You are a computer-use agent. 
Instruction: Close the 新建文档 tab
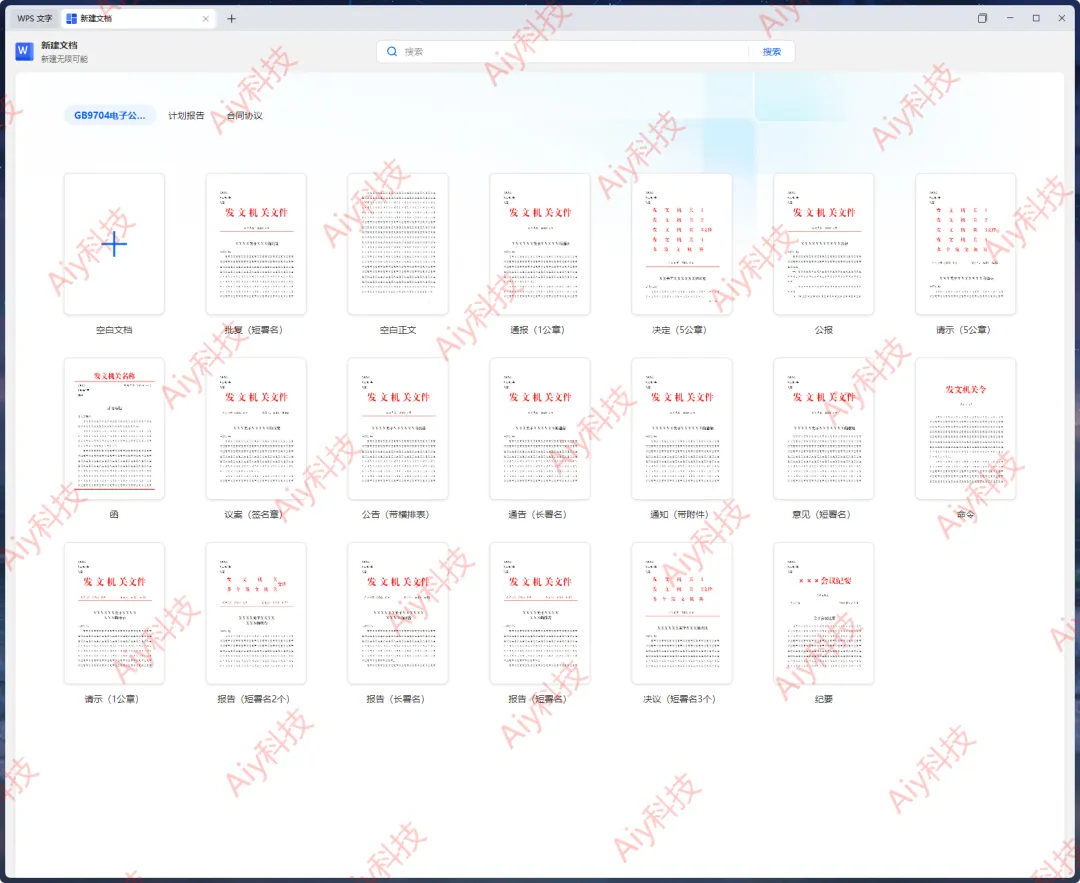point(205,19)
